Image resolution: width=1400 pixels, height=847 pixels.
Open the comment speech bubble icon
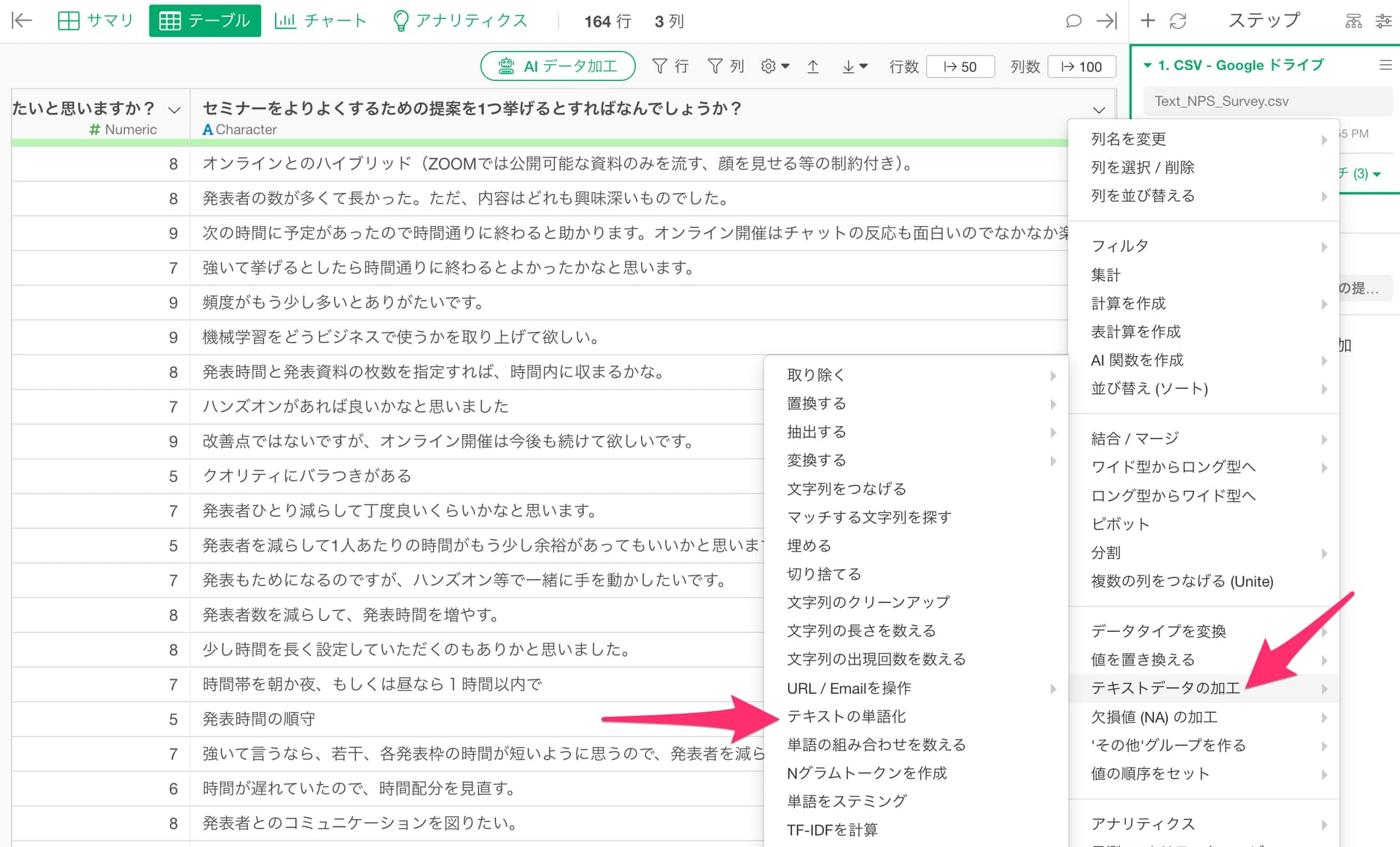click(1073, 21)
